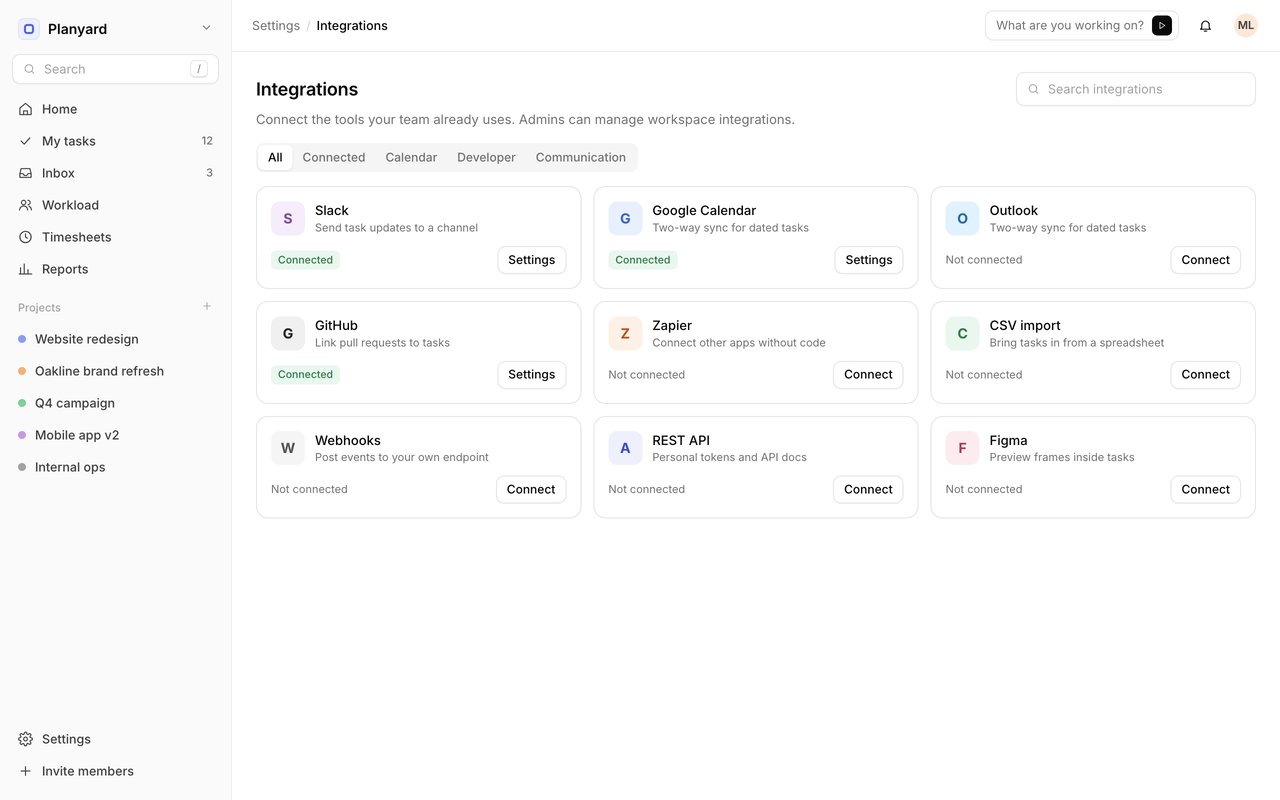Click the Slack S icon
Screen dimensions: 1280x800
(288, 218)
